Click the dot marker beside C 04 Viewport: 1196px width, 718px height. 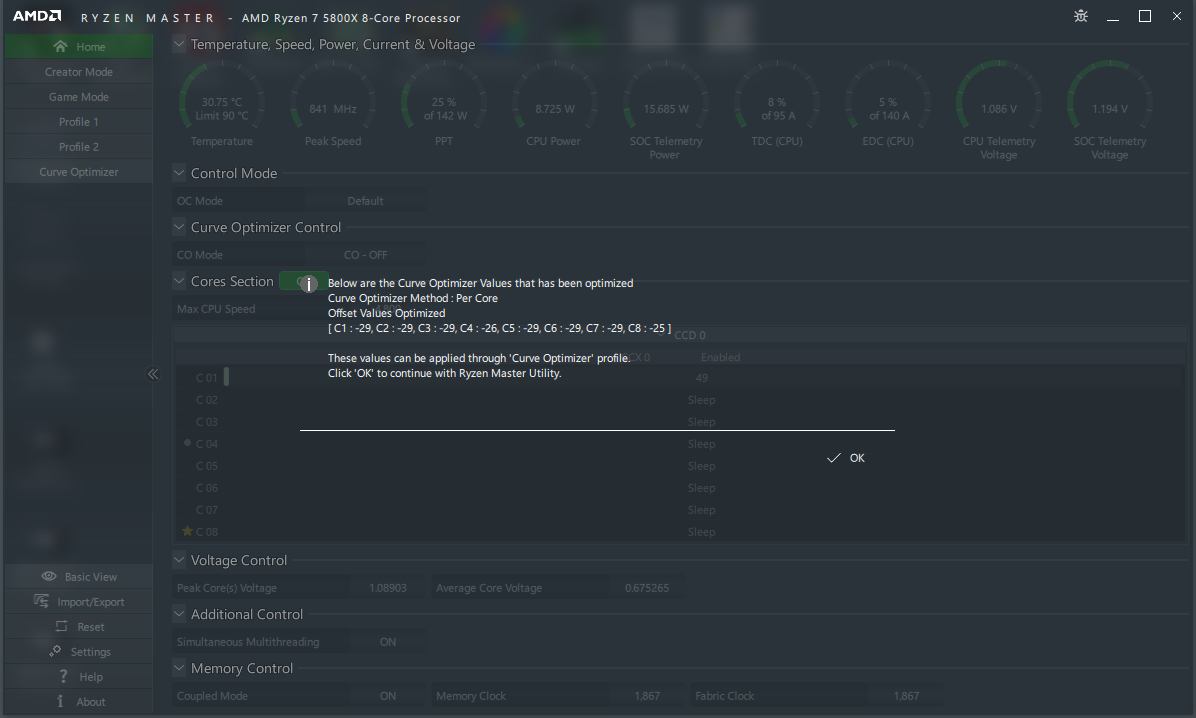[x=188, y=443]
